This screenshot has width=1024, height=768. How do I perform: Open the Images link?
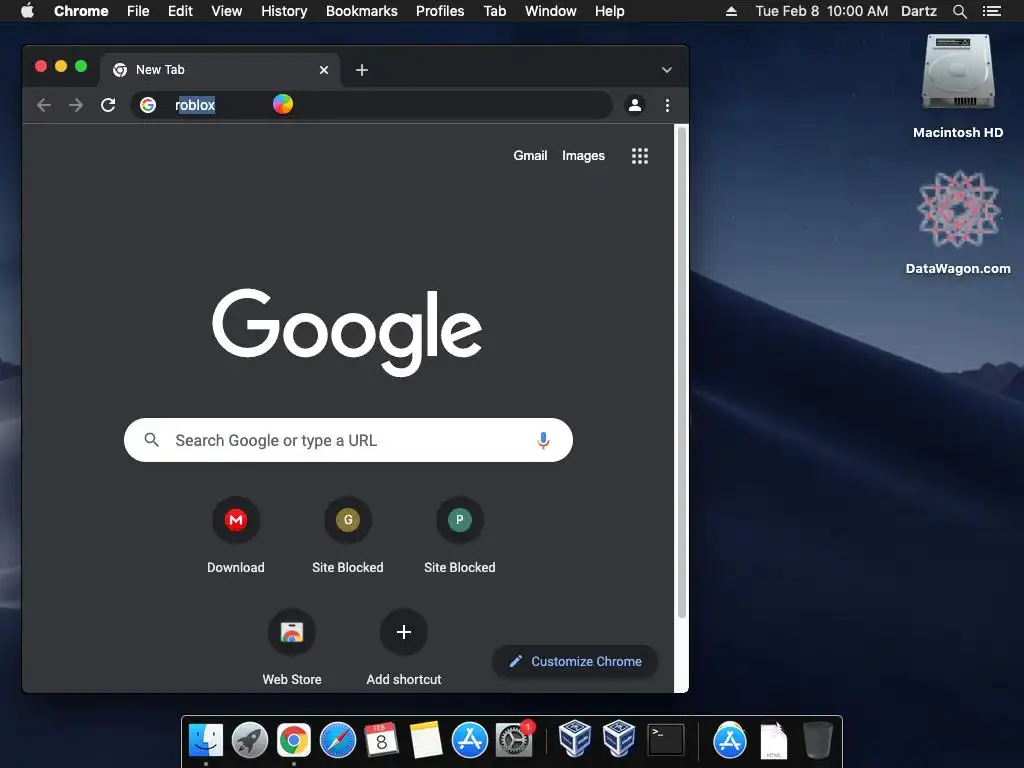point(583,155)
